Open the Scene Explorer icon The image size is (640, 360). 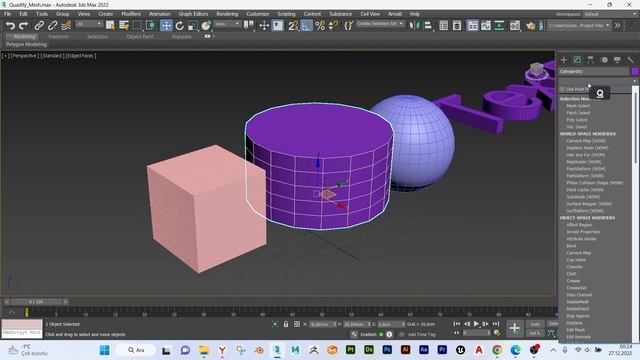[x=444, y=26]
